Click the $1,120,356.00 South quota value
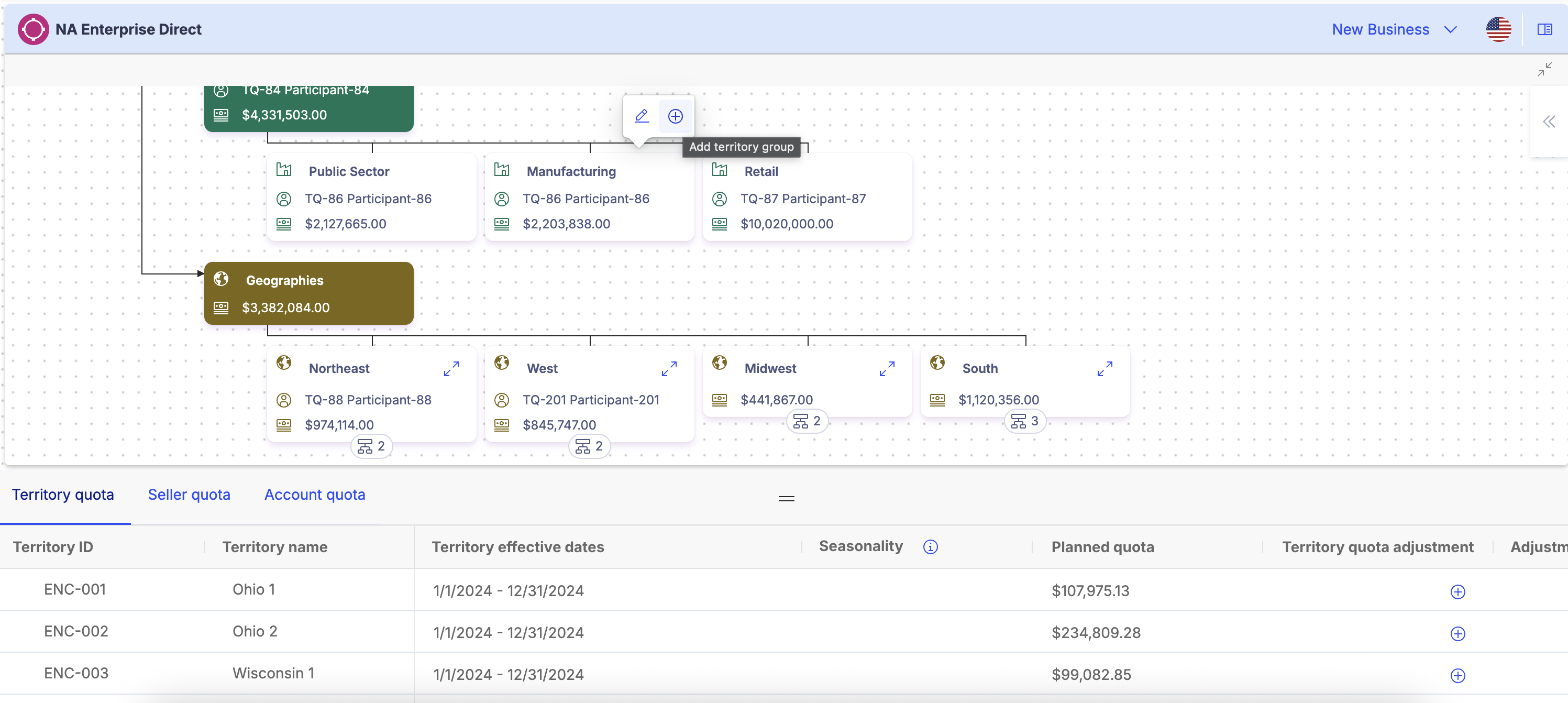 pyautogui.click(x=998, y=400)
